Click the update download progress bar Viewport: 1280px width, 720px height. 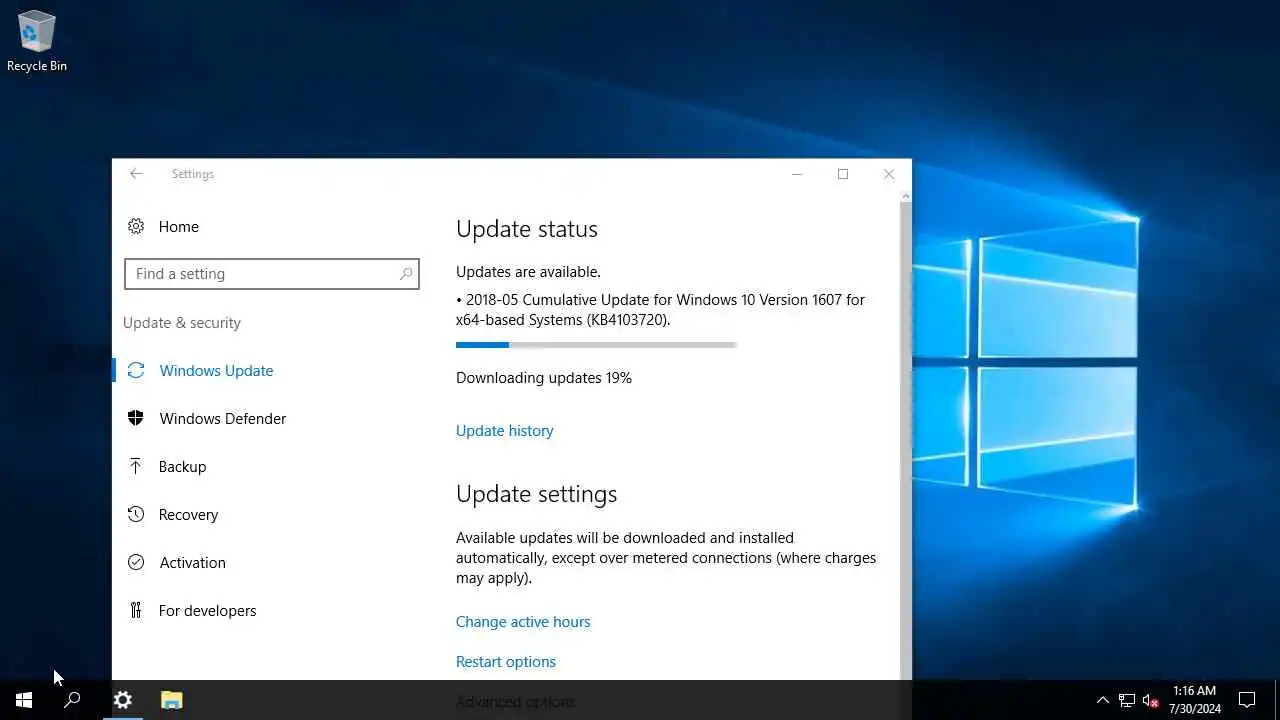(x=596, y=345)
